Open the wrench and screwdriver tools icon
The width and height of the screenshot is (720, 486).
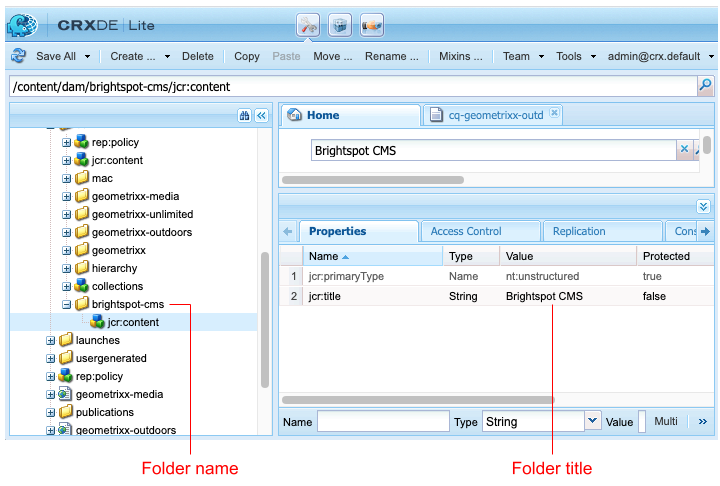(x=308, y=25)
